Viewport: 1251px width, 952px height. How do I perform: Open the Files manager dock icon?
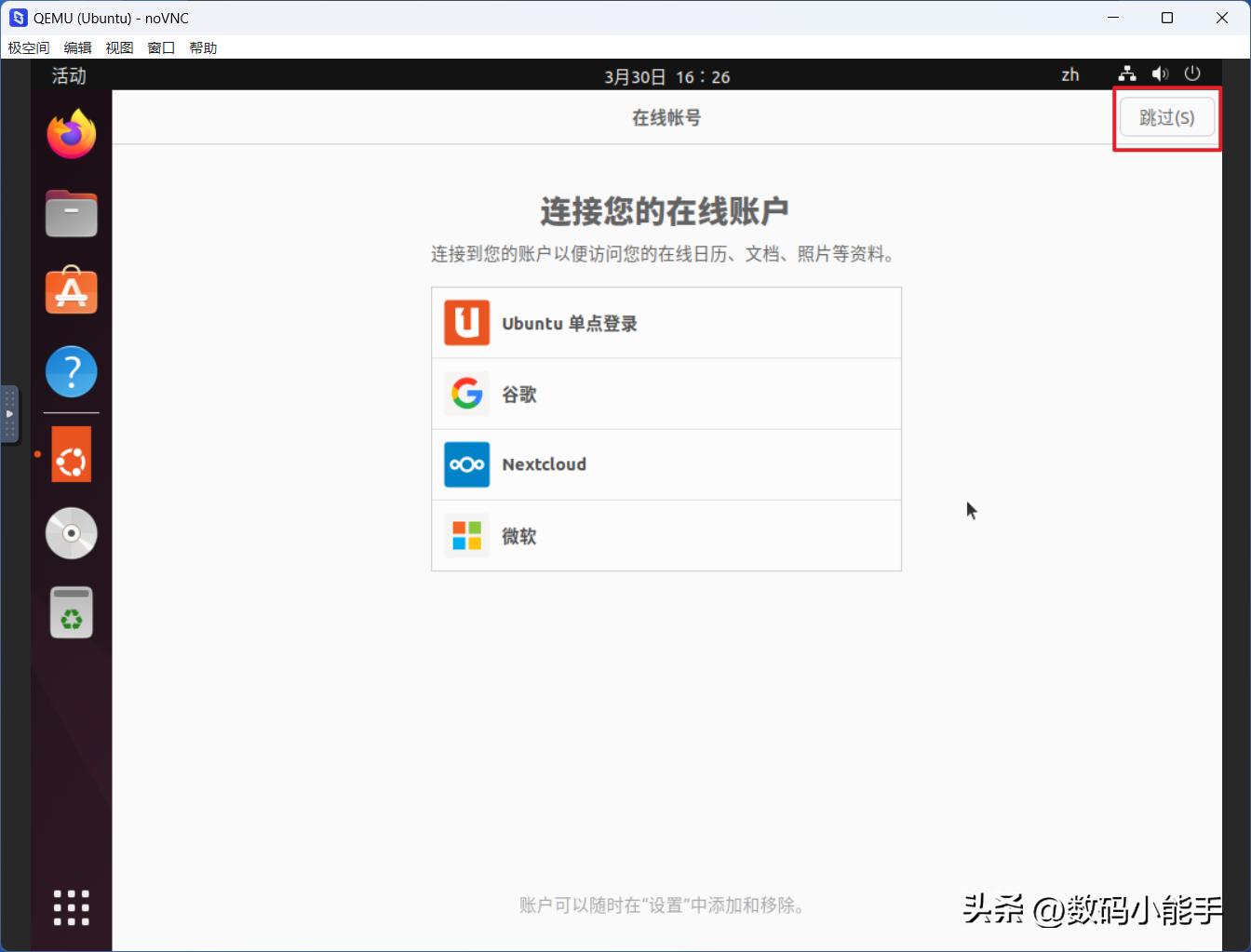tap(72, 213)
